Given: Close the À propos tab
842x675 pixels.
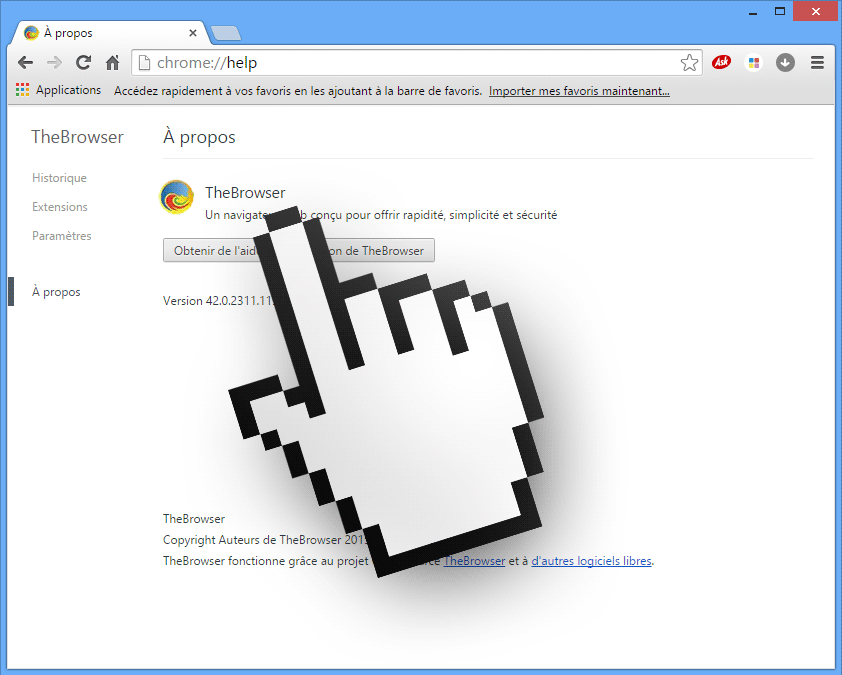Looking at the screenshot, I should 193,33.
